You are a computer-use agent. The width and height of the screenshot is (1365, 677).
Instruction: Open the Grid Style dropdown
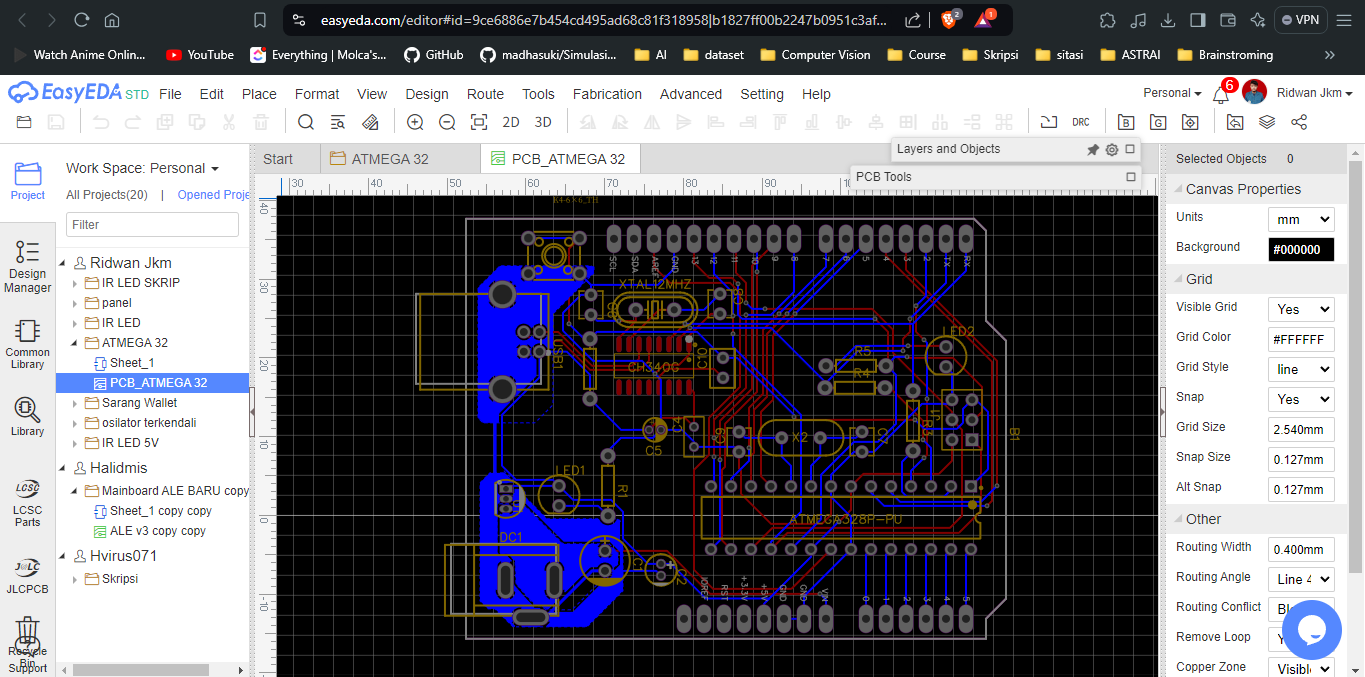coord(1300,369)
